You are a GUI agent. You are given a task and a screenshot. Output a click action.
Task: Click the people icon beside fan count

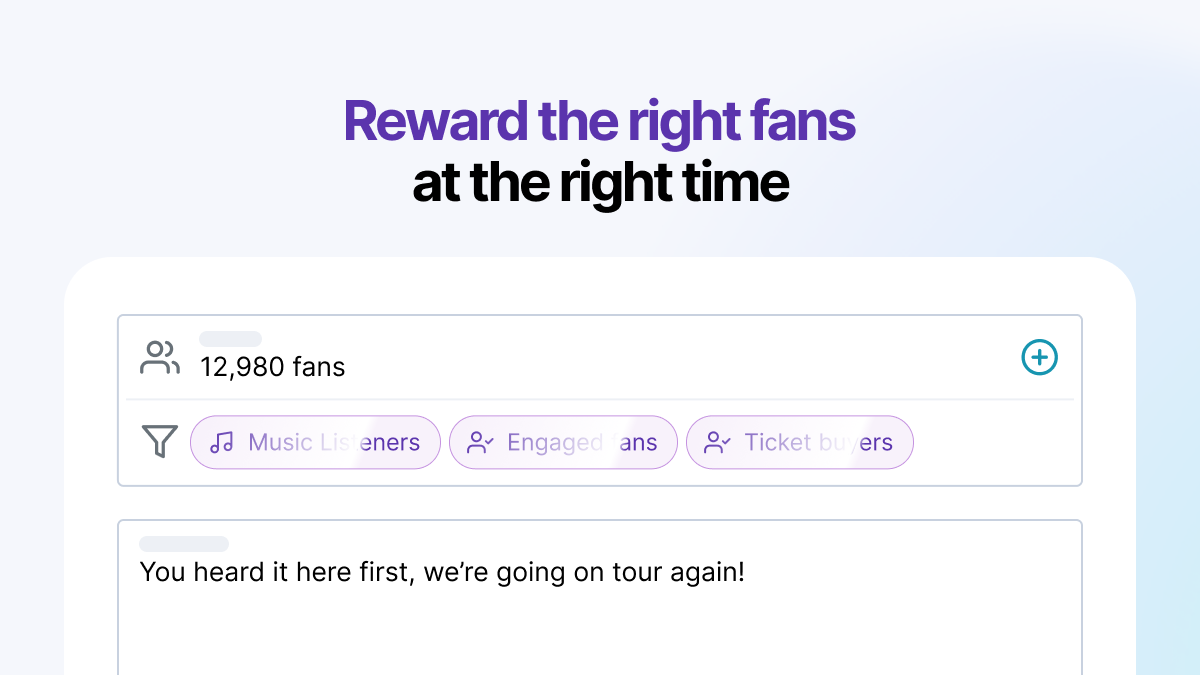[x=160, y=358]
